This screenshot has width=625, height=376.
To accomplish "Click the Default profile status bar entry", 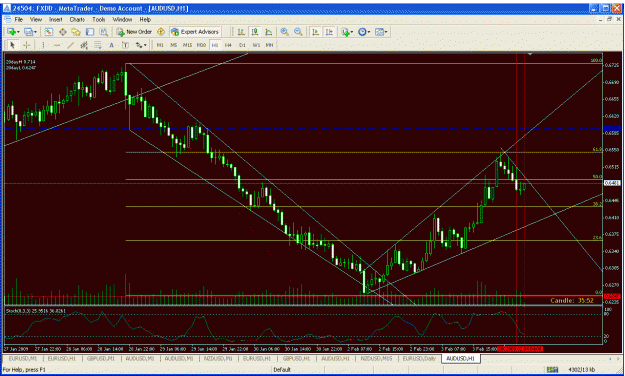I will (282, 370).
